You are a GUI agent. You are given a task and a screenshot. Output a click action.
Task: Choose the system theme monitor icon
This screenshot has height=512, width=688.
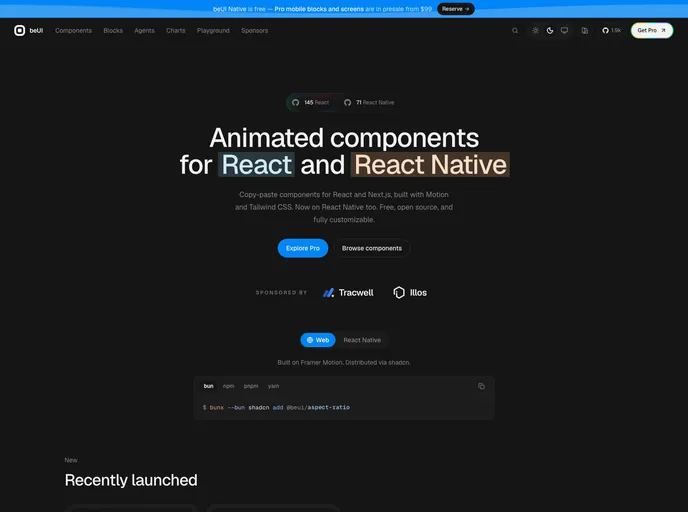coord(564,30)
